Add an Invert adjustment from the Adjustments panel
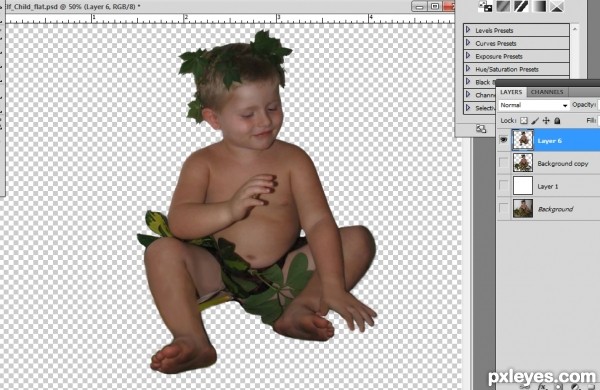The width and height of the screenshot is (600, 390). [x=486, y=6]
